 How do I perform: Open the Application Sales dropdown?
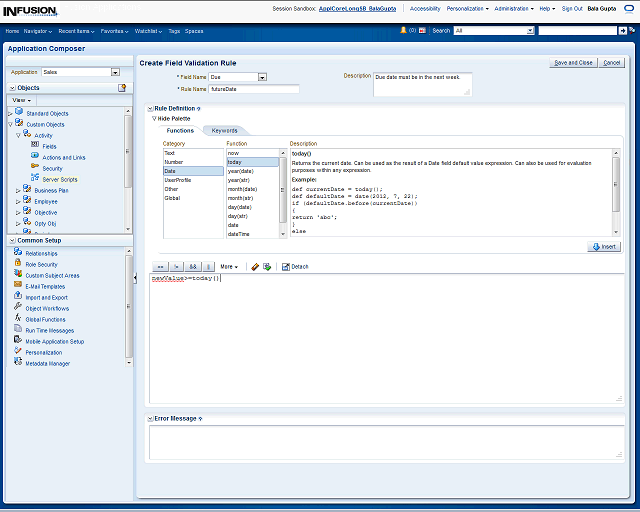pyautogui.click(x=115, y=72)
